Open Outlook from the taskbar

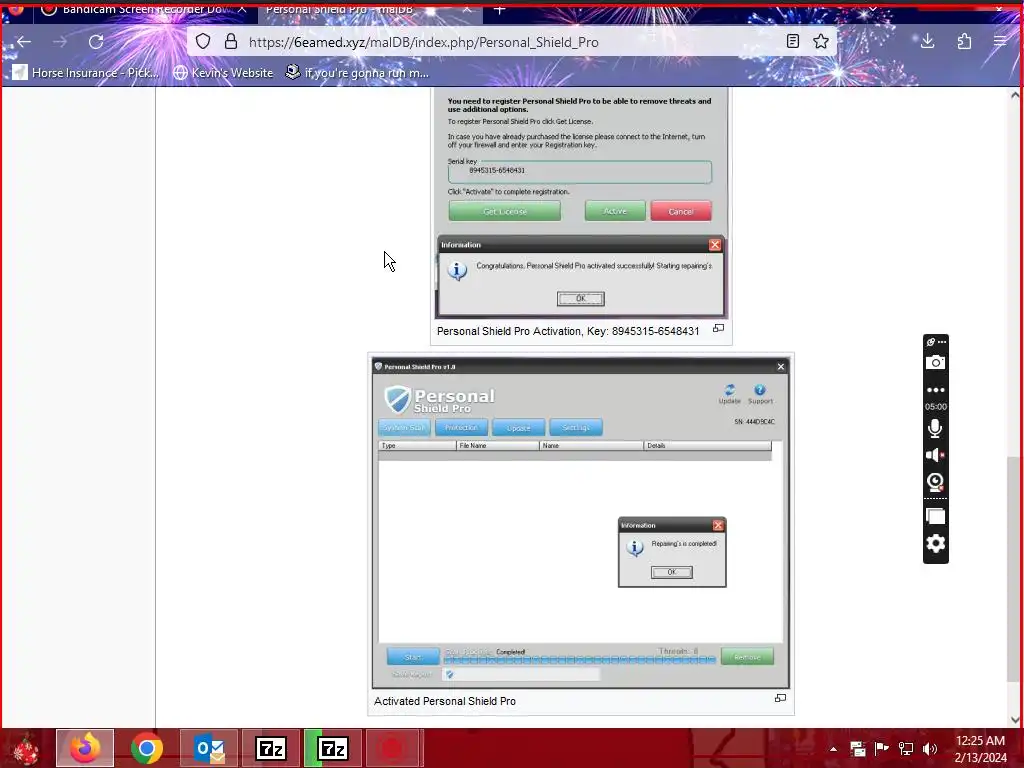[x=209, y=748]
